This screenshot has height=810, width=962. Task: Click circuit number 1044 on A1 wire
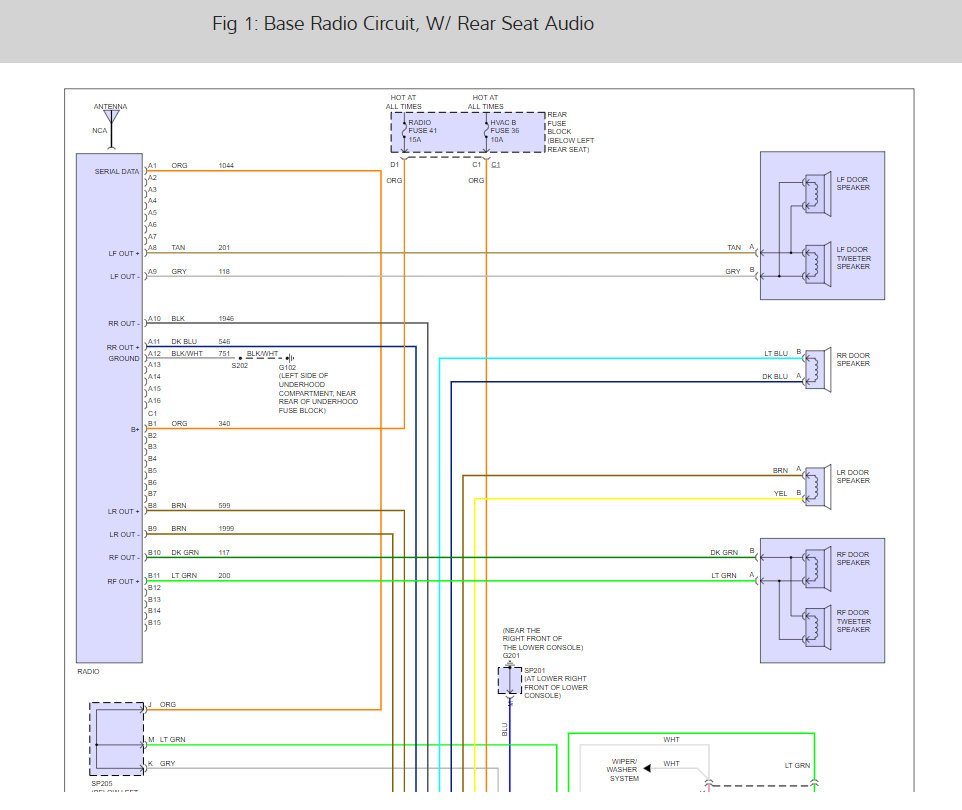[x=226, y=166]
